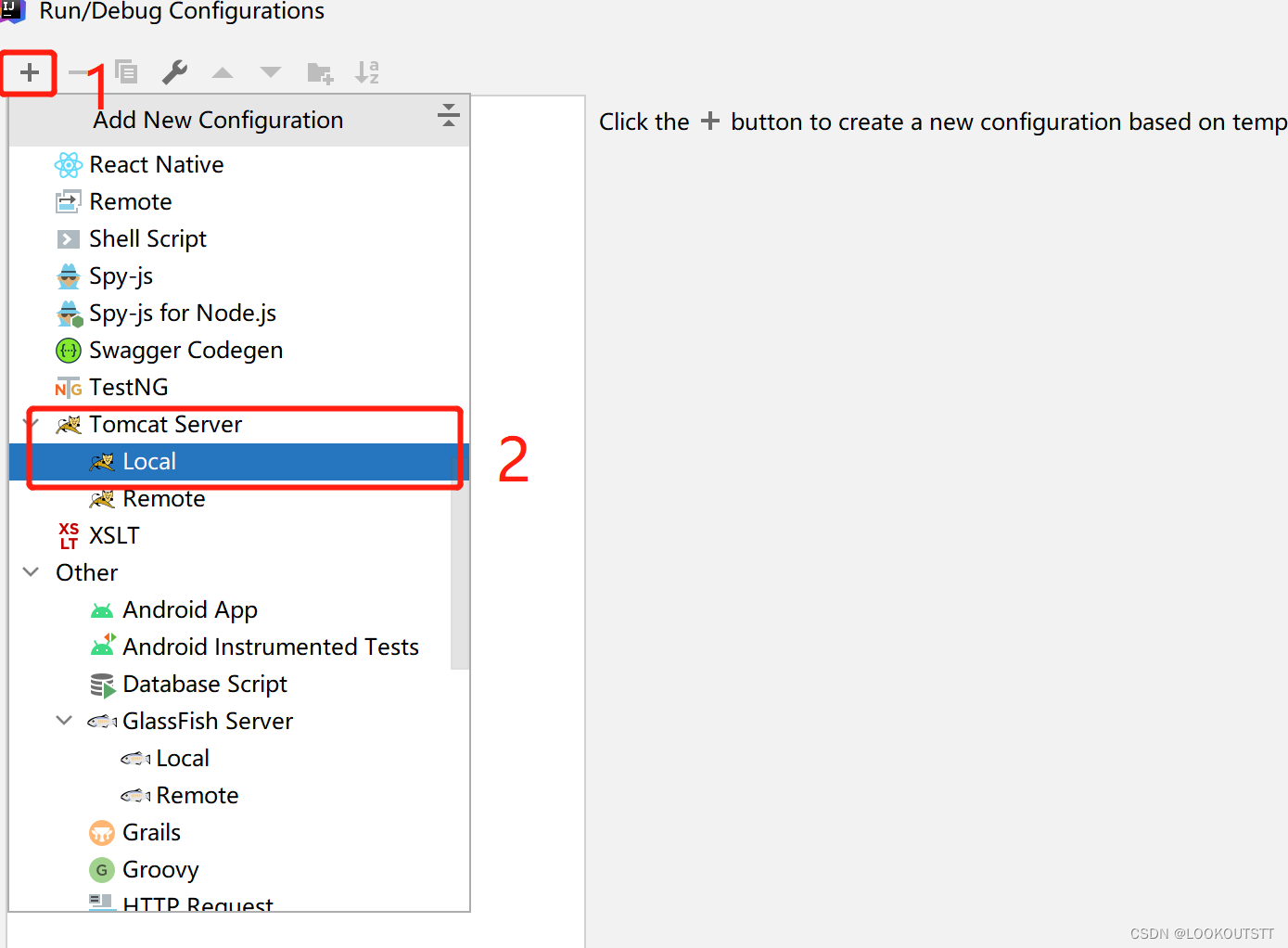Select Android Instrumented Tests entry

[271, 647]
